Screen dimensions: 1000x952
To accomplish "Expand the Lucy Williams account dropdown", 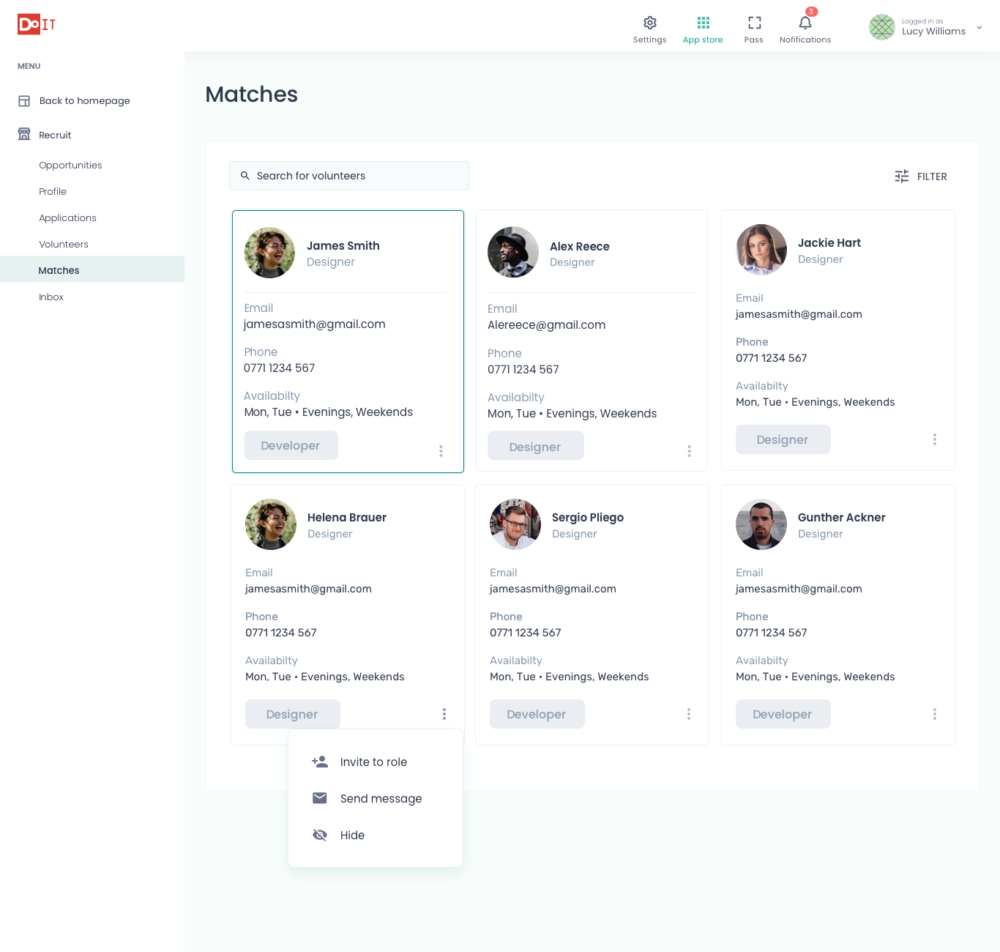I will pyautogui.click(x=979, y=28).
